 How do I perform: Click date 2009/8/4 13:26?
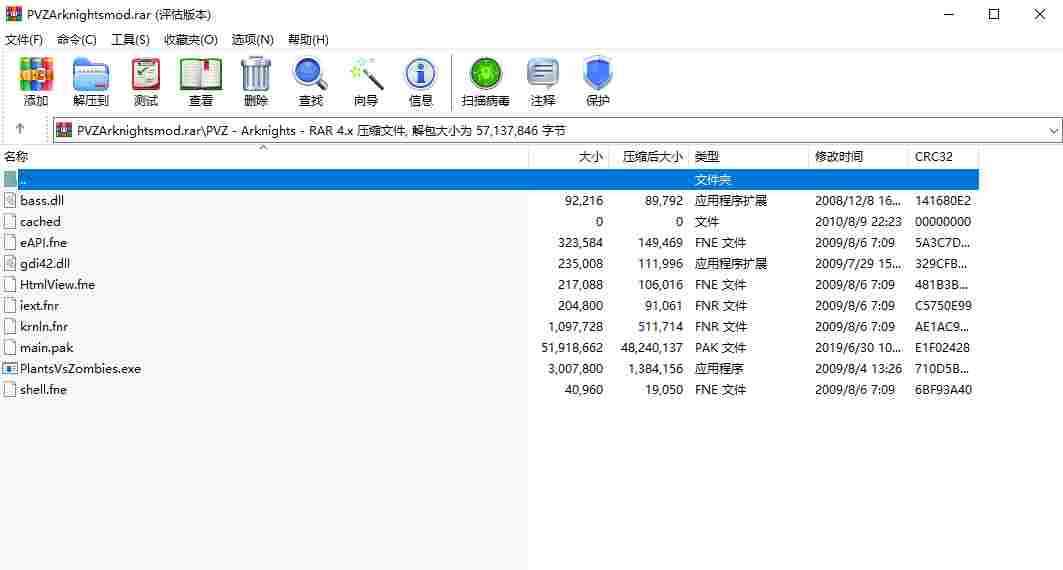[858, 369]
